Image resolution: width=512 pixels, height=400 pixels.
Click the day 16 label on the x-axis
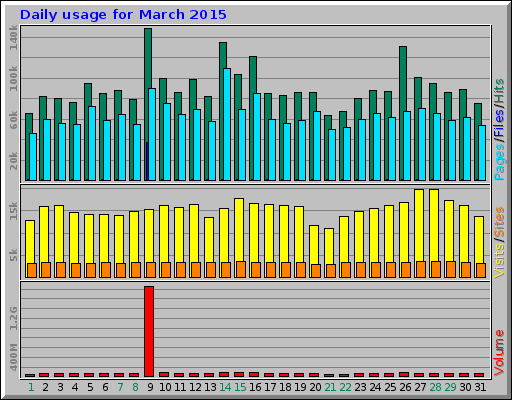[x=255, y=387]
